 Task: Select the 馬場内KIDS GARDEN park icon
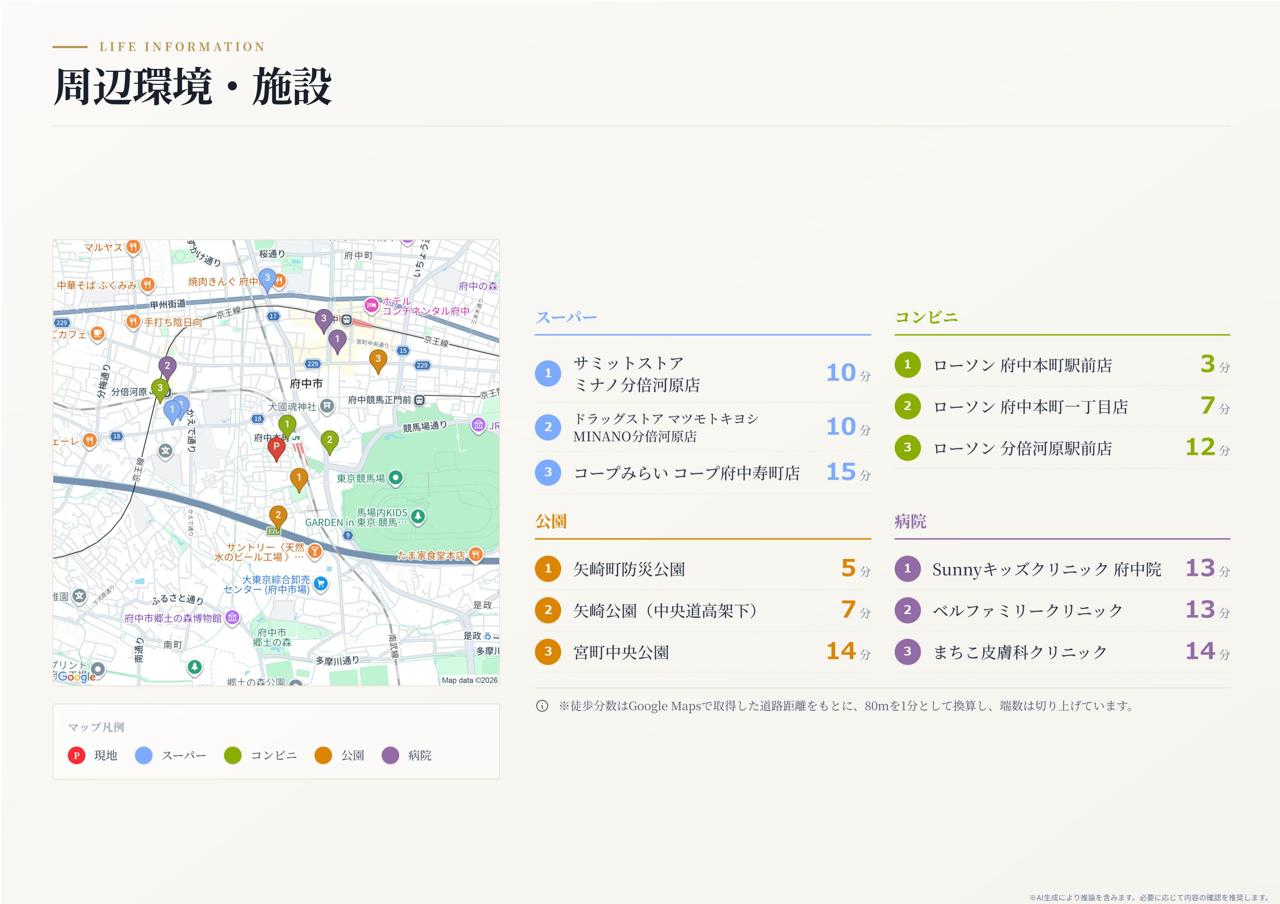pyautogui.click(x=418, y=516)
